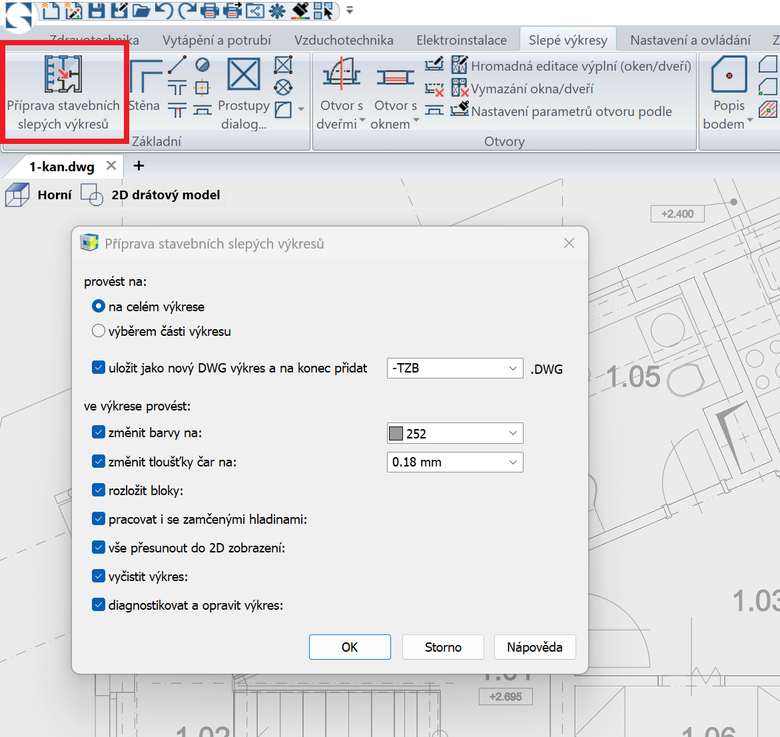Viewport: 780px width, 737px height.
Task: Select radio button výběrem části výkresu
Action: click(98, 331)
